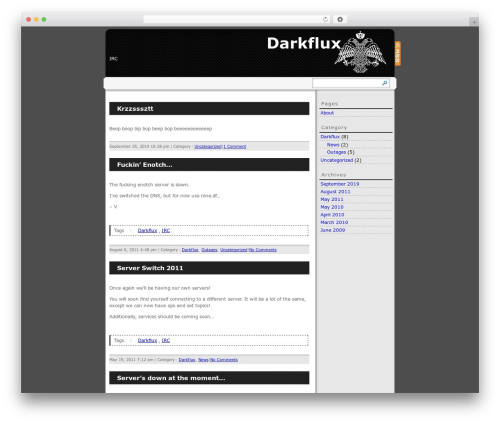Screen dimensions: 500x423
Task: Click the Archives sidebar heading
Action: pos(333,175)
